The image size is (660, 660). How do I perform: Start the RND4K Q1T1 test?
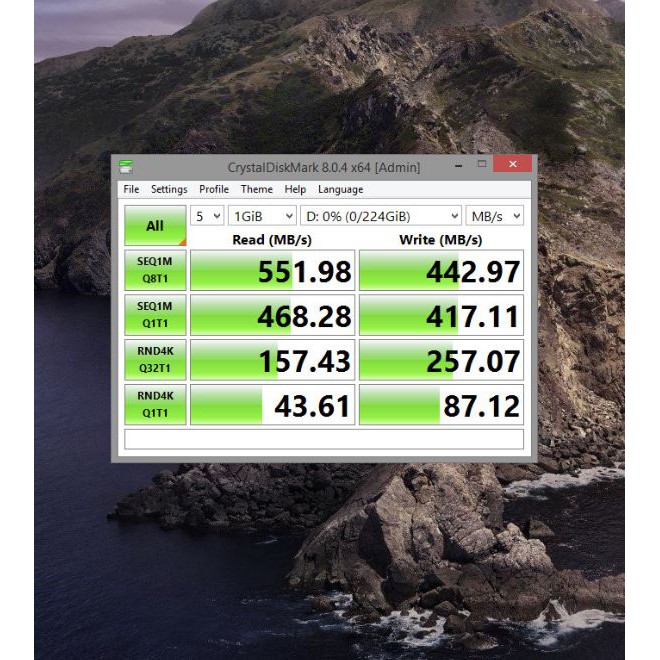click(x=155, y=405)
